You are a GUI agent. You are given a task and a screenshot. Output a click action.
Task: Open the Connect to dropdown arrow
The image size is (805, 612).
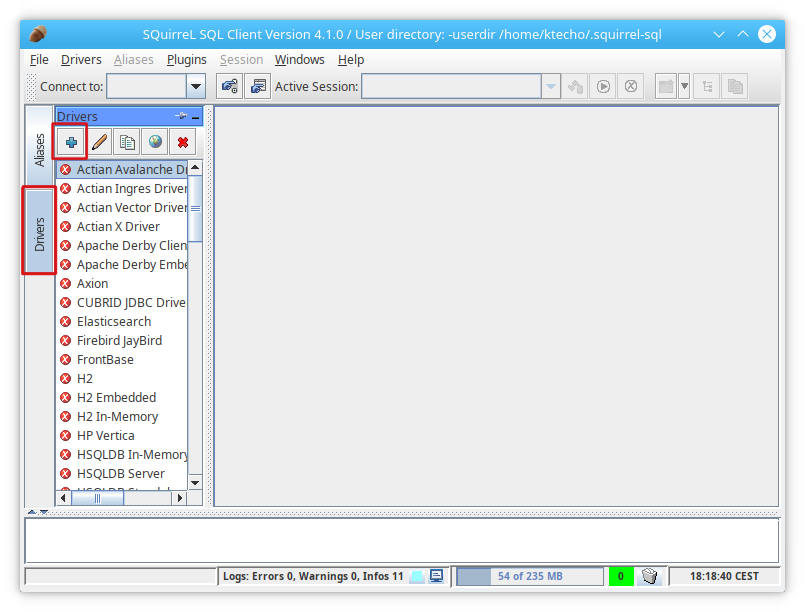click(196, 86)
